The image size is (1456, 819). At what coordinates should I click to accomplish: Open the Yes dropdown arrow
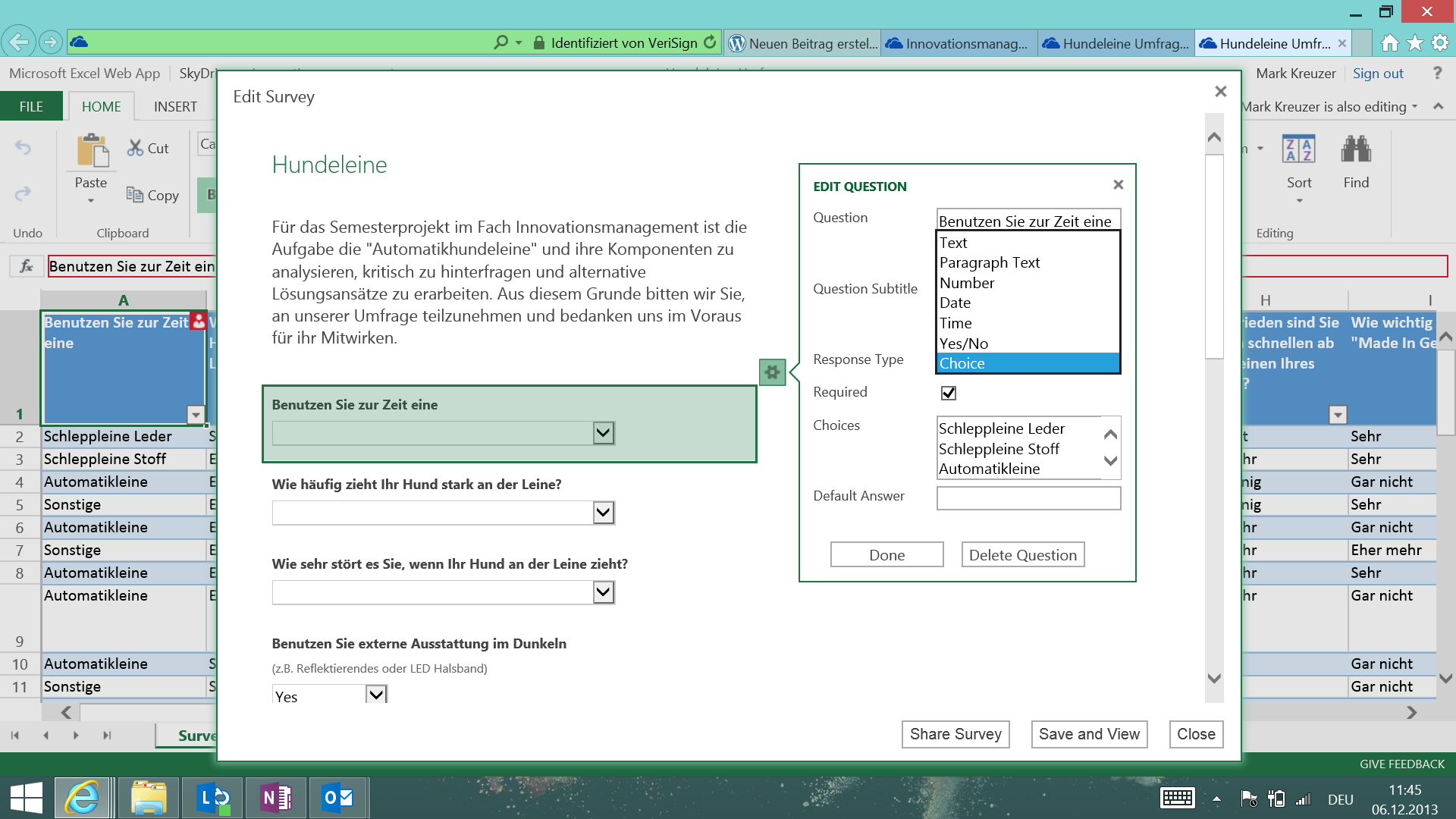click(376, 694)
